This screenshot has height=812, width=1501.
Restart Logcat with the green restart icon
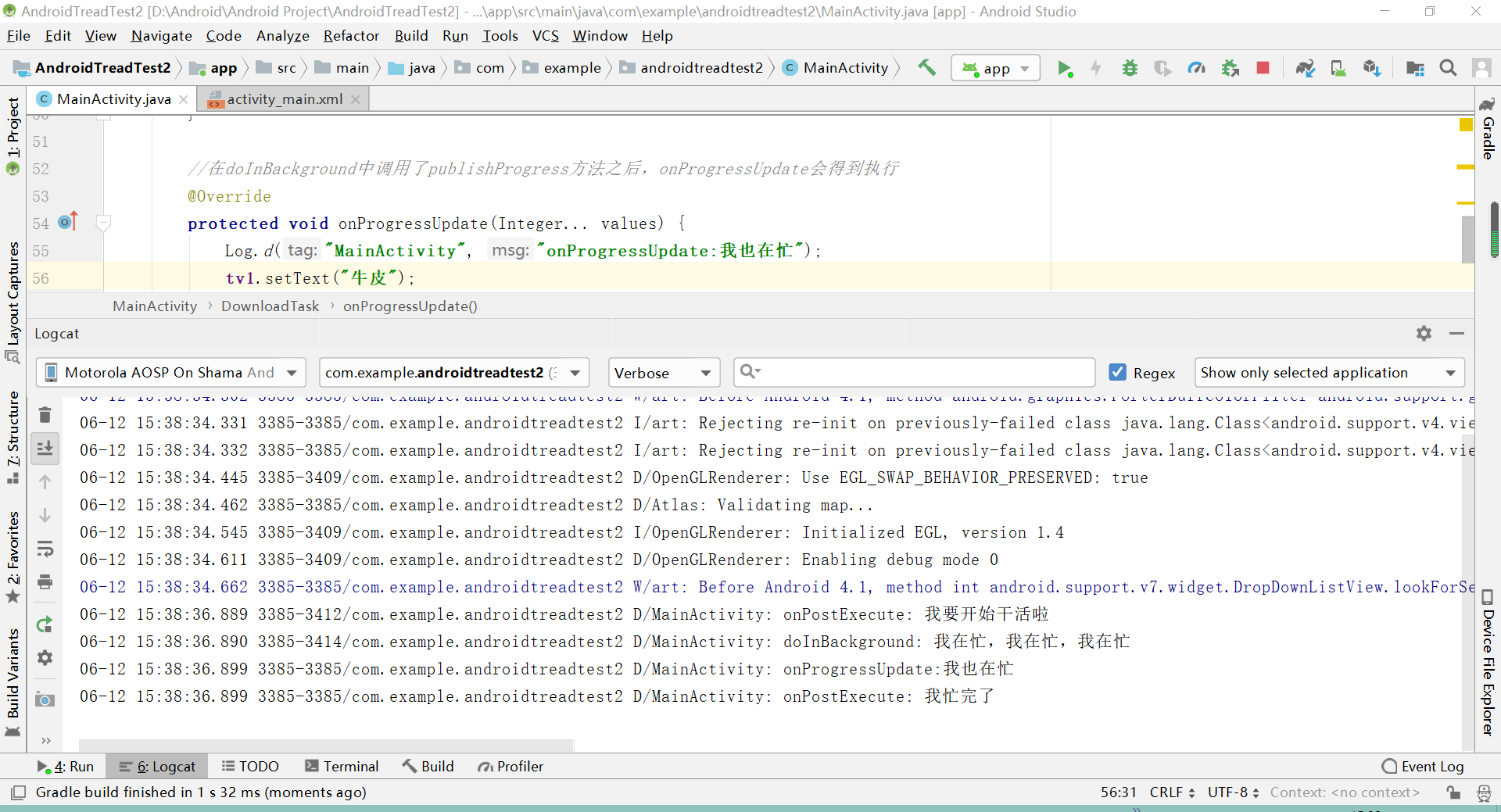click(x=45, y=624)
